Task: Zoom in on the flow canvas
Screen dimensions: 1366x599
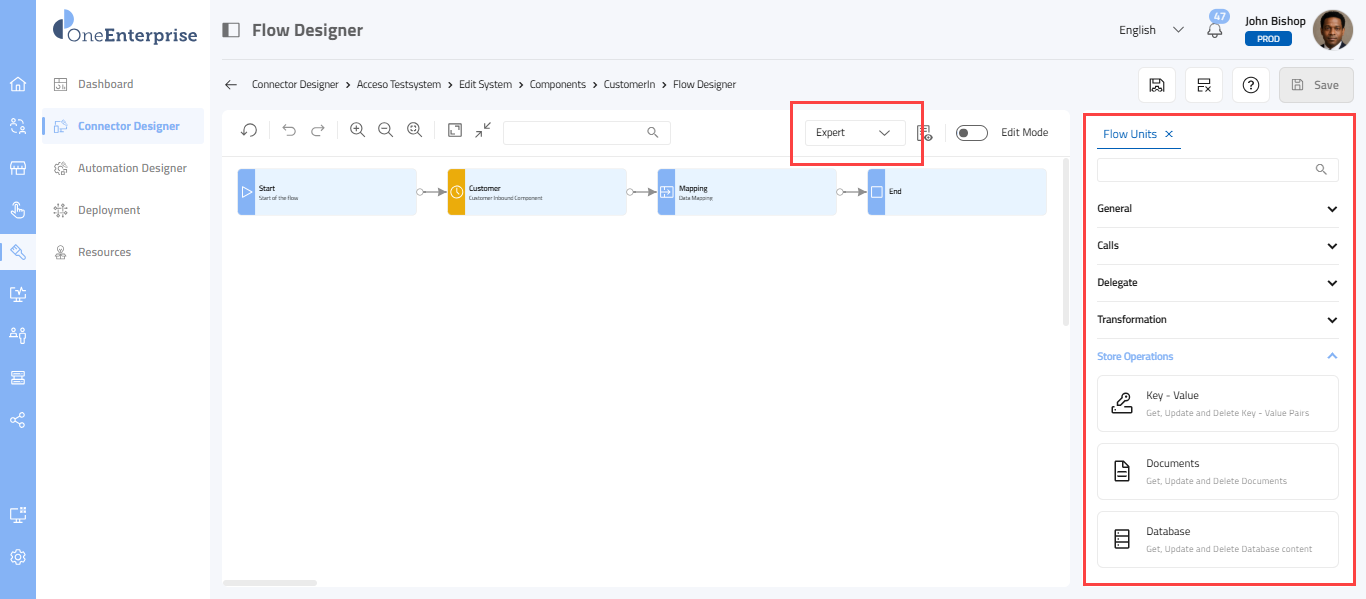Action: tap(357, 130)
